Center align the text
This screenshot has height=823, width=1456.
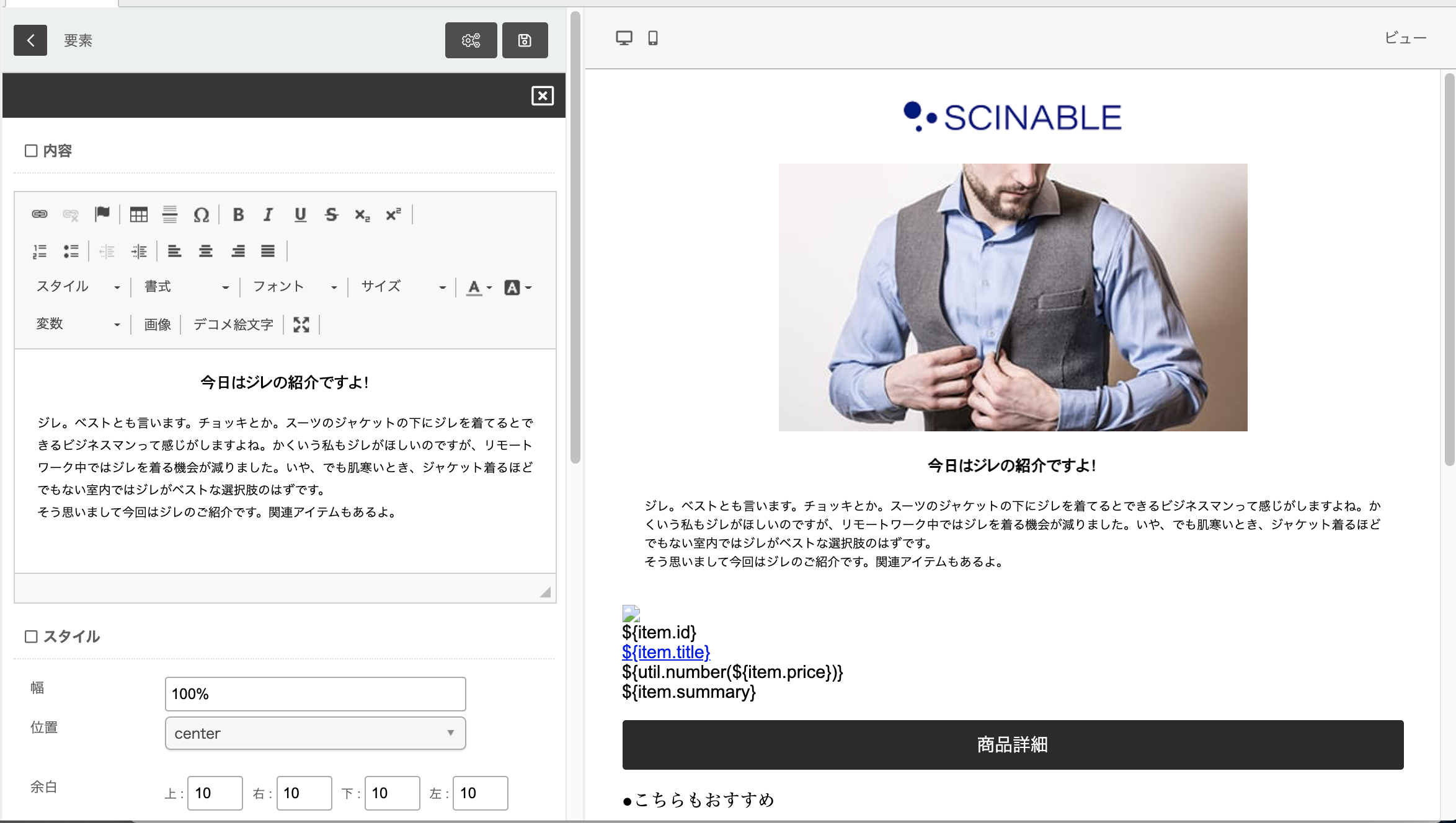pyautogui.click(x=205, y=251)
